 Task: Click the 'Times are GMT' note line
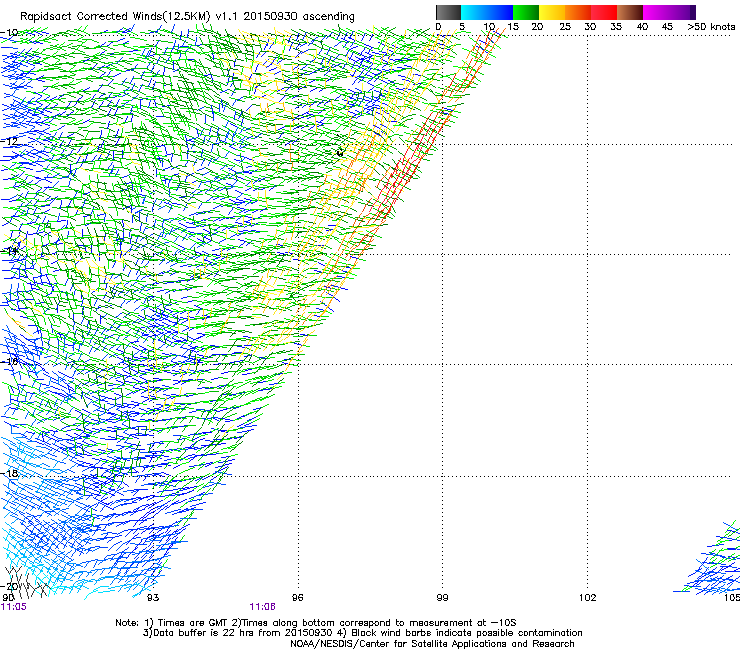315,623
